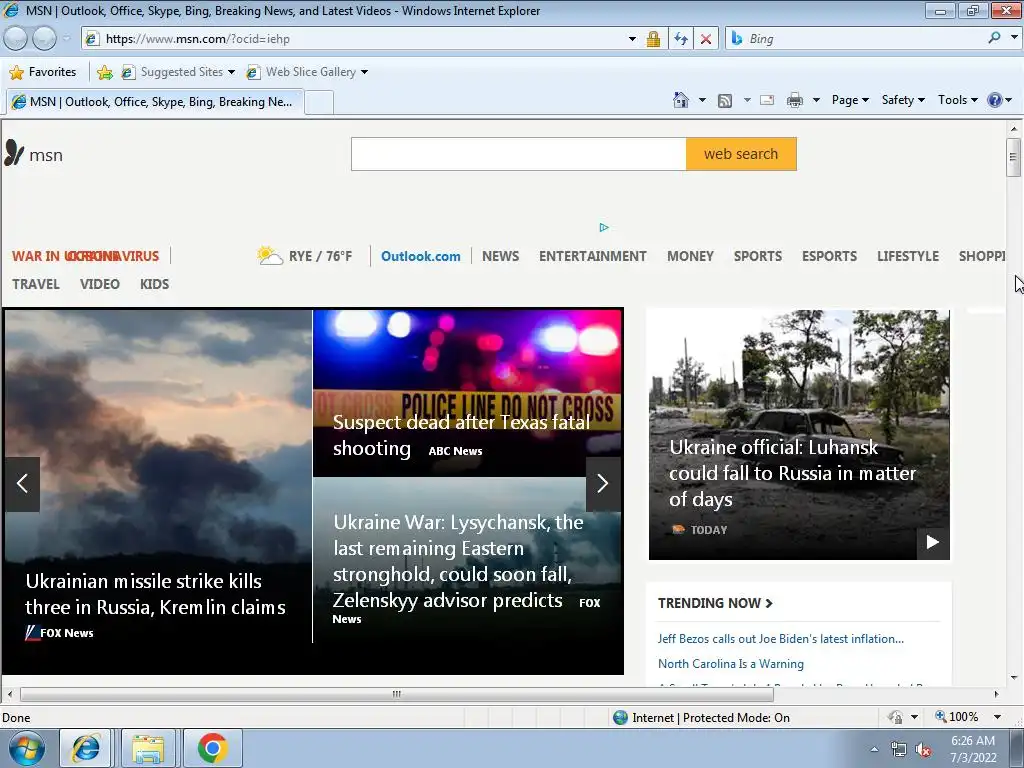Image resolution: width=1024 pixels, height=768 pixels.
Task: Go to SPORTS section
Action: click(x=758, y=256)
